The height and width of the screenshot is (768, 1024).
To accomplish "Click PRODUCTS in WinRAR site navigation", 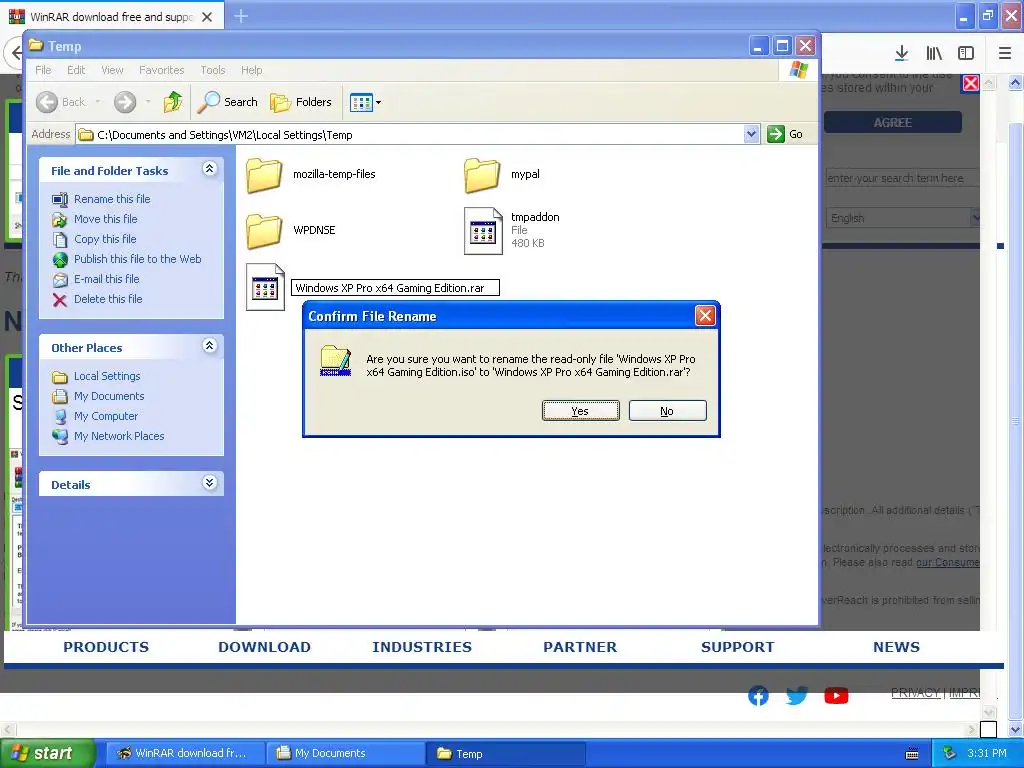I will (x=106, y=647).
